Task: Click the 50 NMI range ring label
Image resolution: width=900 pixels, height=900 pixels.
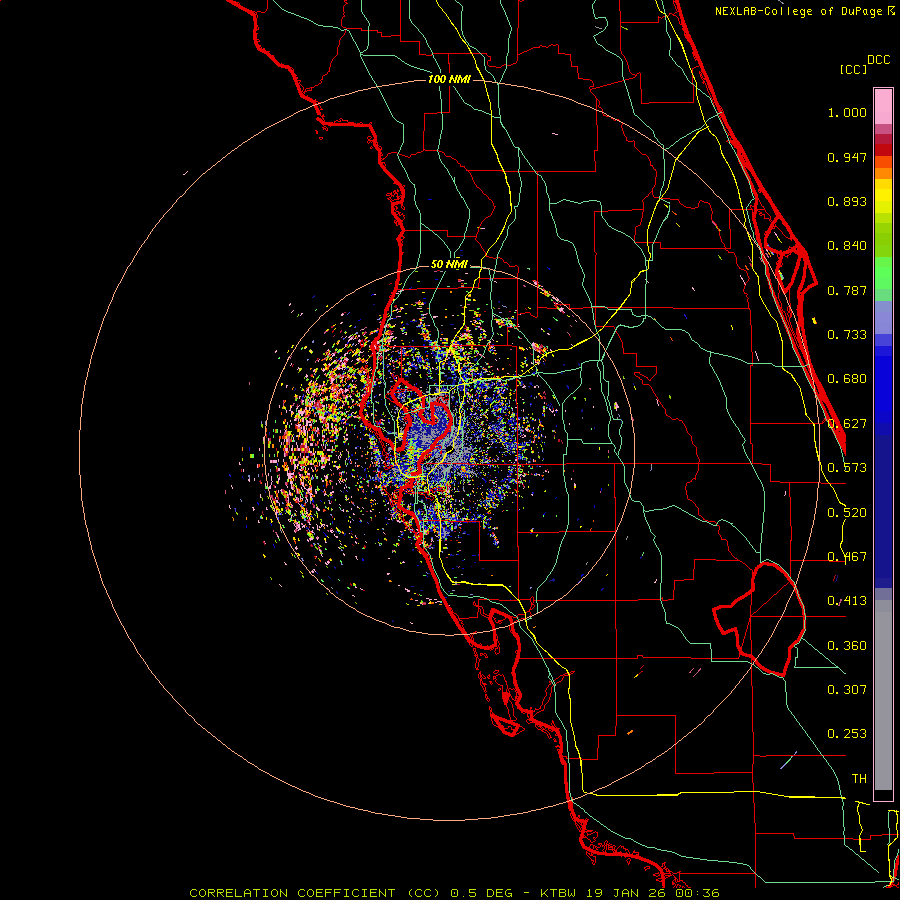Action: (449, 264)
